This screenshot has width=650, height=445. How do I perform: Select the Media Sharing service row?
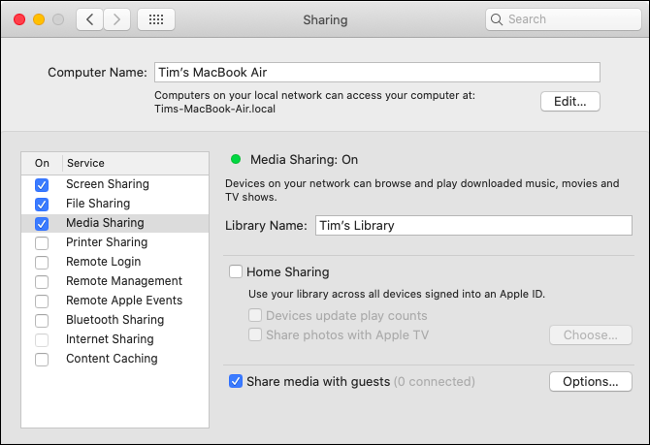[x=115, y=223]
